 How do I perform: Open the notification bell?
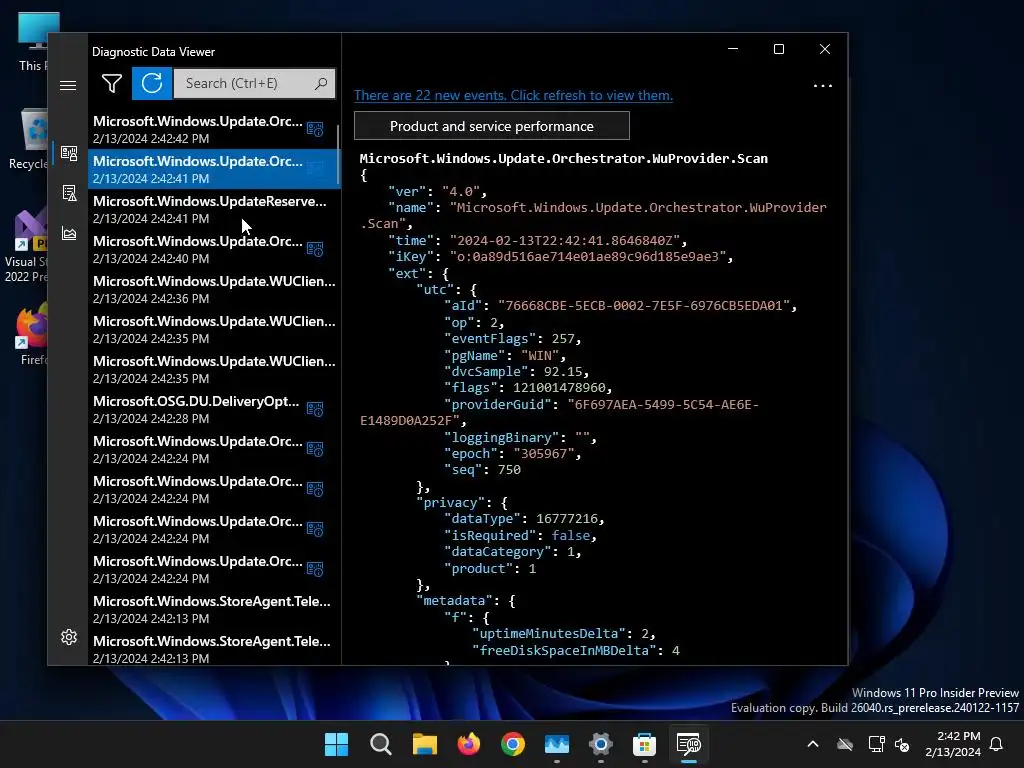997,744
